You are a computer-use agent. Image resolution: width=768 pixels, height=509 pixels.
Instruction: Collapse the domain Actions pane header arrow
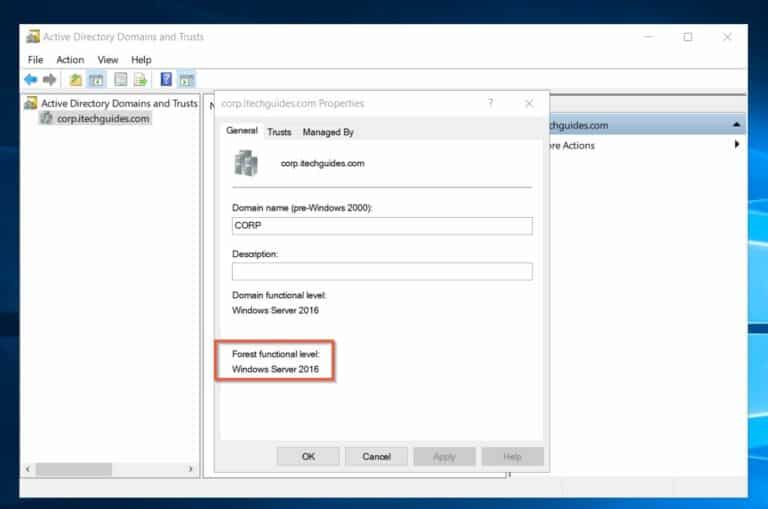coord(736,125)
